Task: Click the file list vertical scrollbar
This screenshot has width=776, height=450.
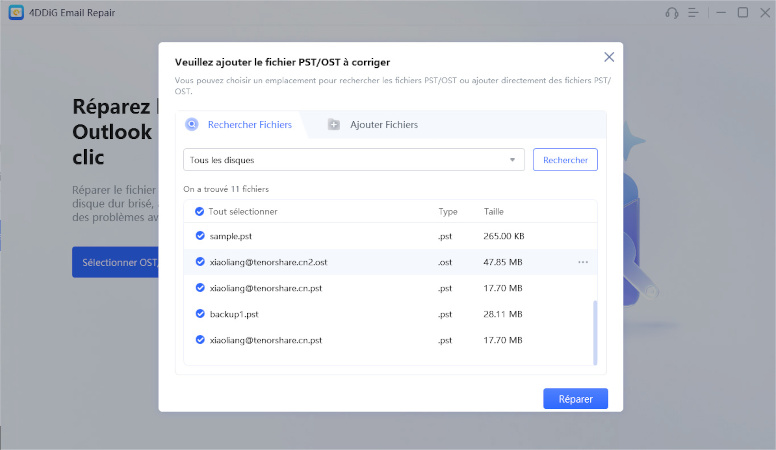Action: click(x=595, y=332)
